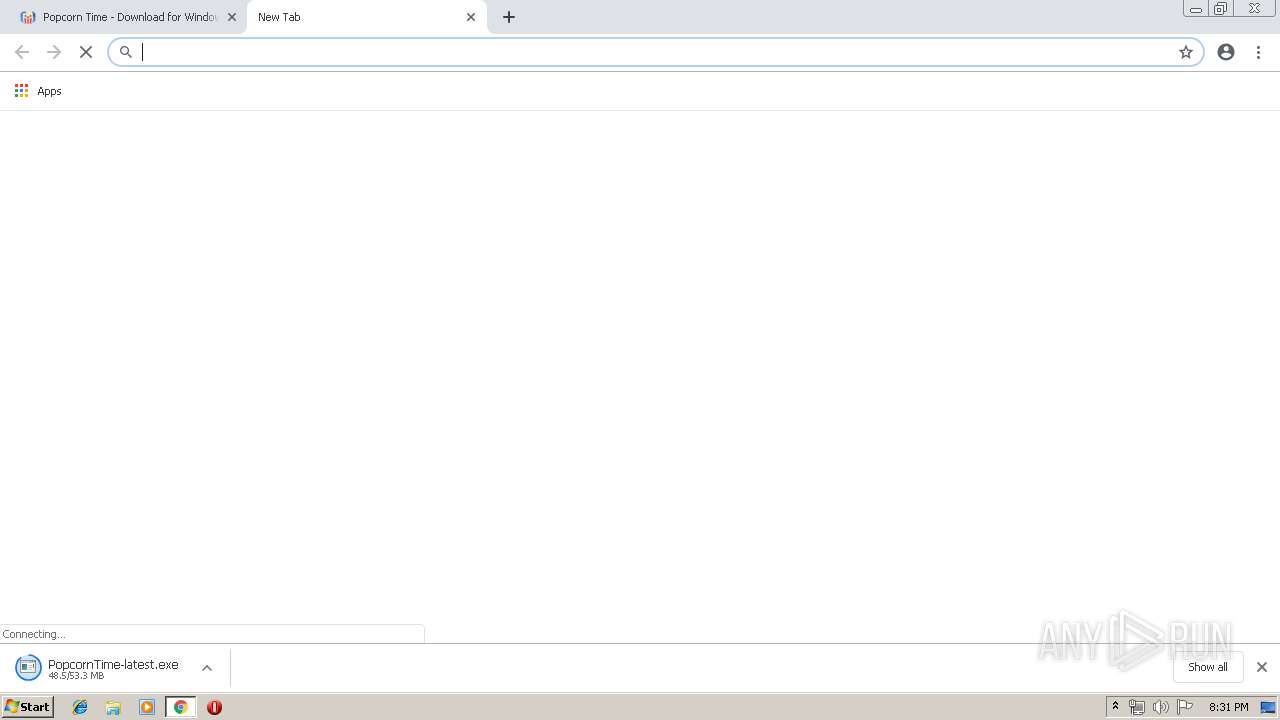Viewport: 1280px width, 720px height.
Task: Close the New Tab tab
Action: click(471, 17)
